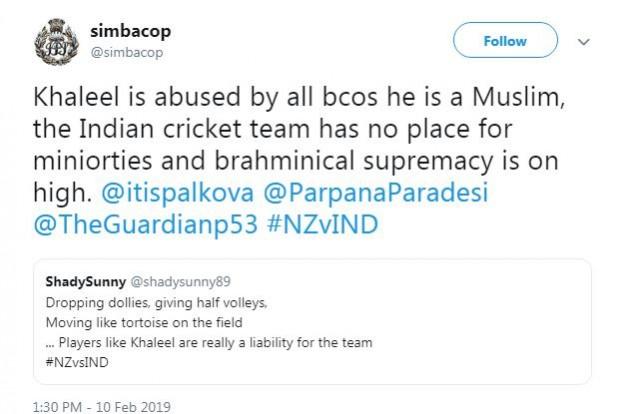Viewport: 624px width, 414px height.
Task: Open the @simbacop handle link
Action: coord(127,52)
